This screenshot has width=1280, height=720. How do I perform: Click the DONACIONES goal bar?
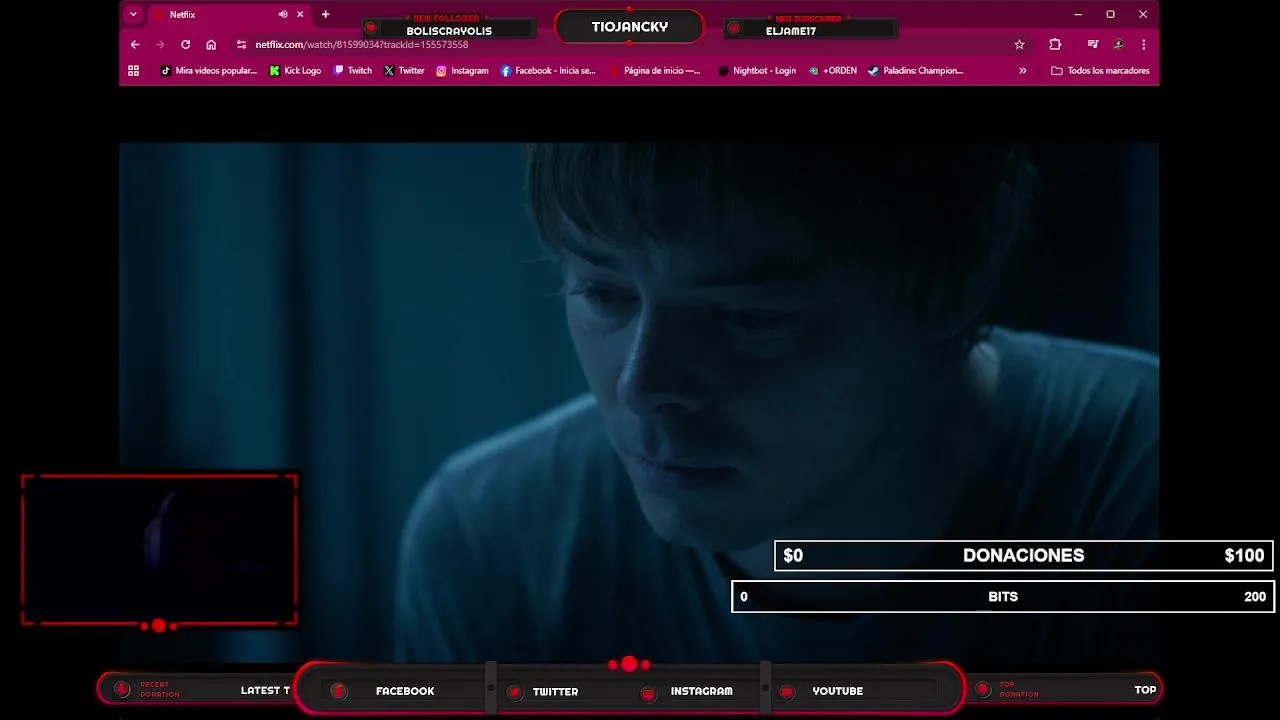click(1023, 555)
